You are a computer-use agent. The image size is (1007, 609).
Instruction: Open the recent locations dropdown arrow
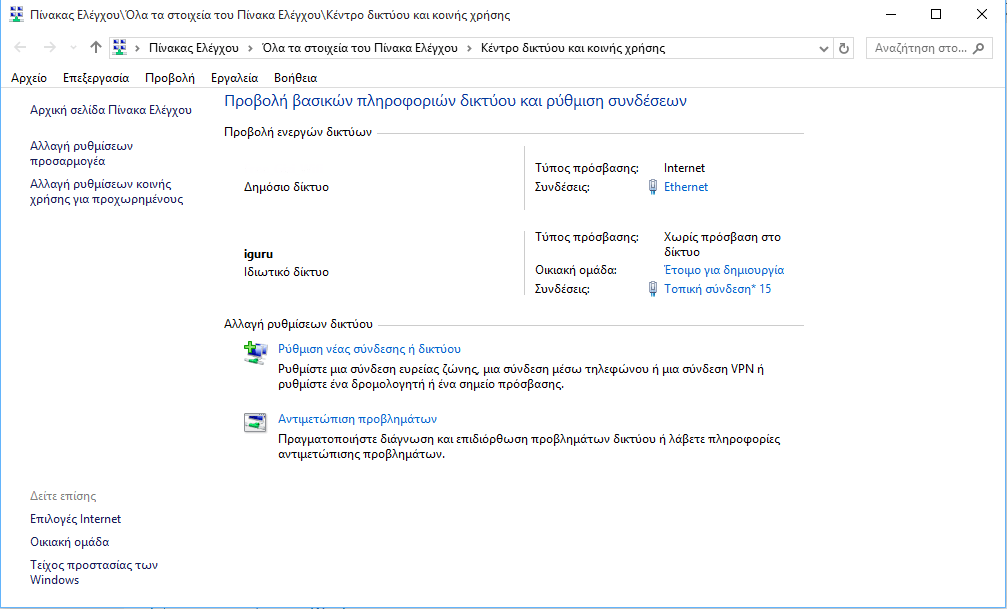pos(73,48)
